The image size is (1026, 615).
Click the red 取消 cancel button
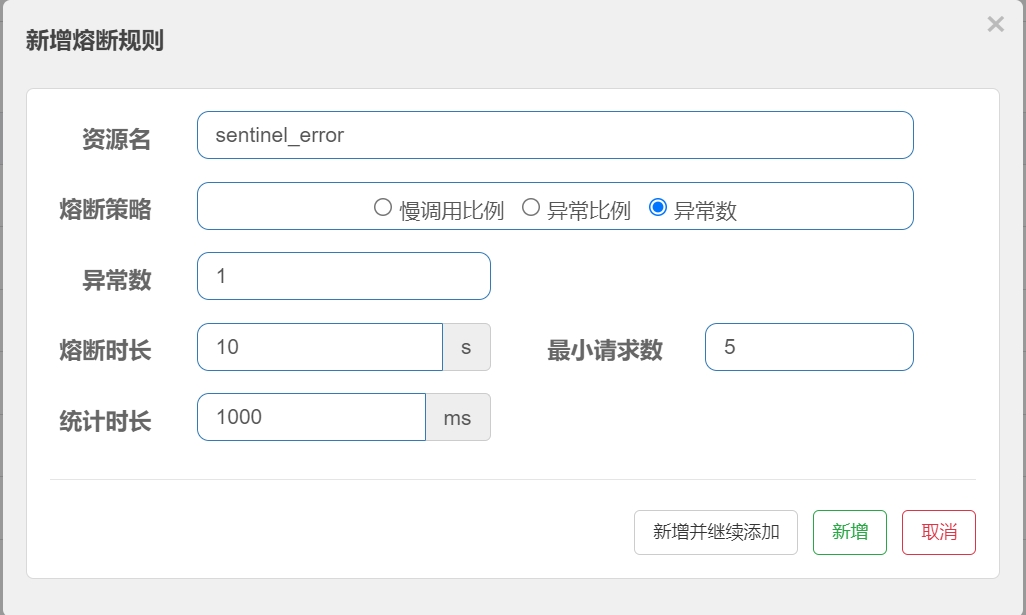(x=938, y=532)
